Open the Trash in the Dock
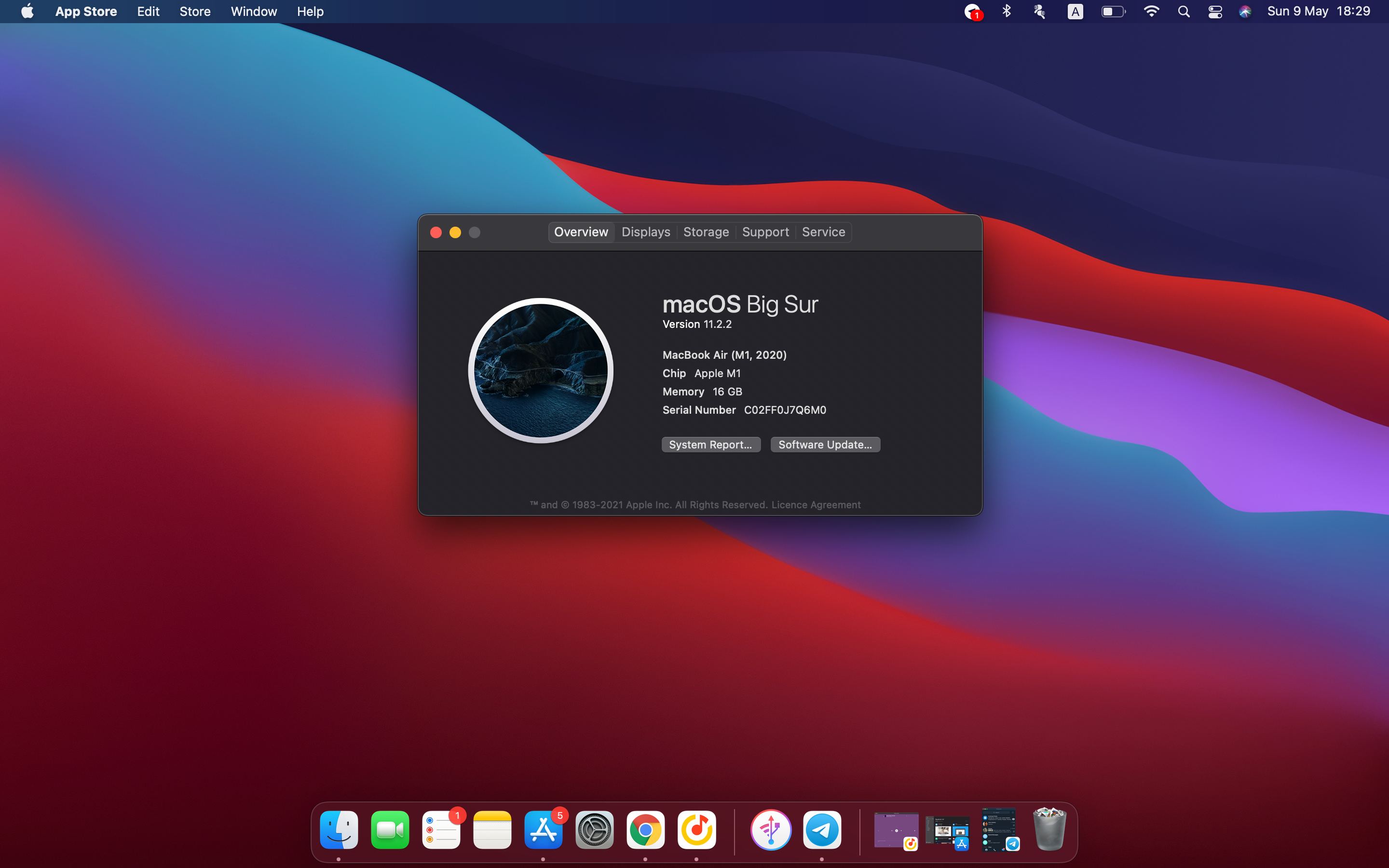 point(1049,829)
